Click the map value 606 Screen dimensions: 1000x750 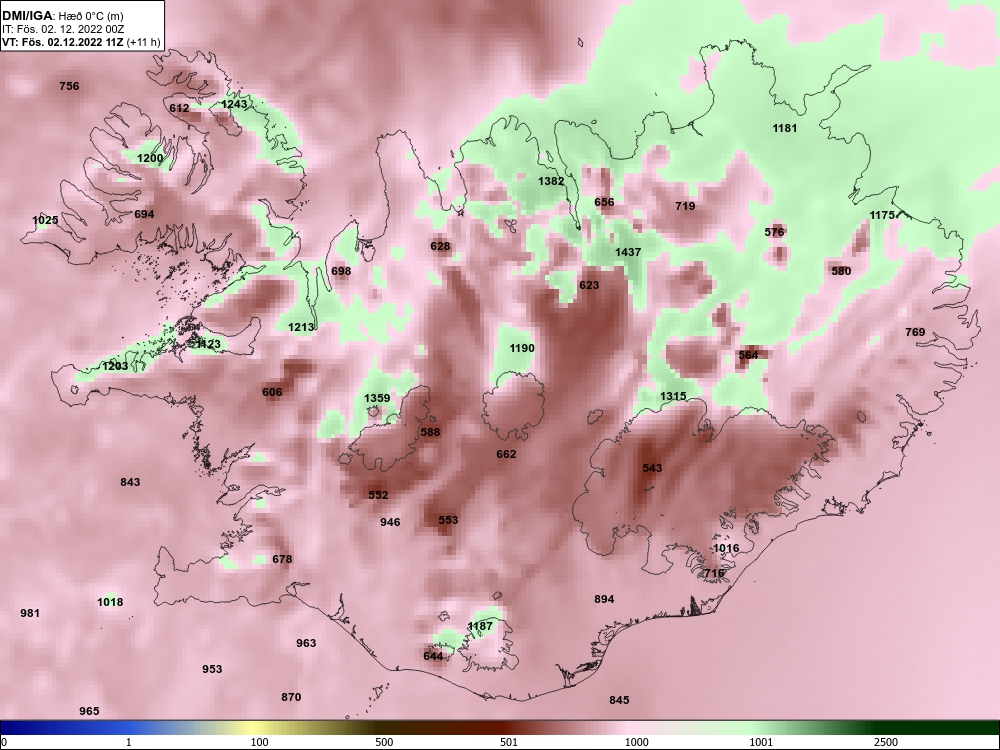[x=272, y=392]
